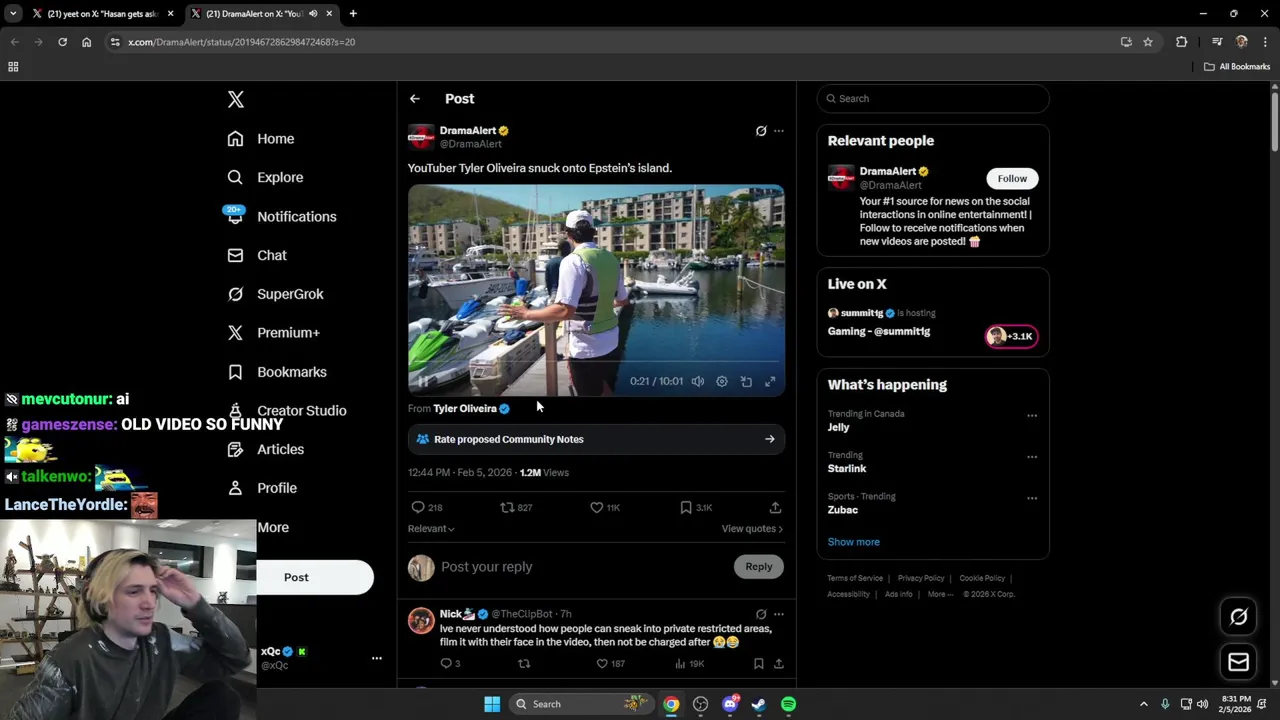
Task: Open Spotify from taskbar
Action: [788, 704]
